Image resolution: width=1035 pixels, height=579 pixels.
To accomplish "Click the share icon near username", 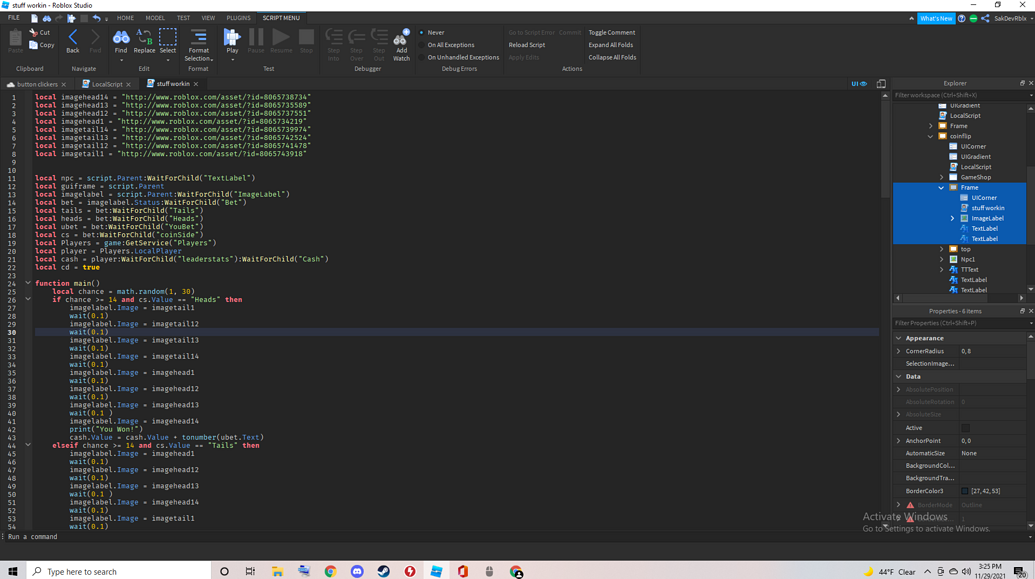I will pyautogui.click(x=985, y=18).
